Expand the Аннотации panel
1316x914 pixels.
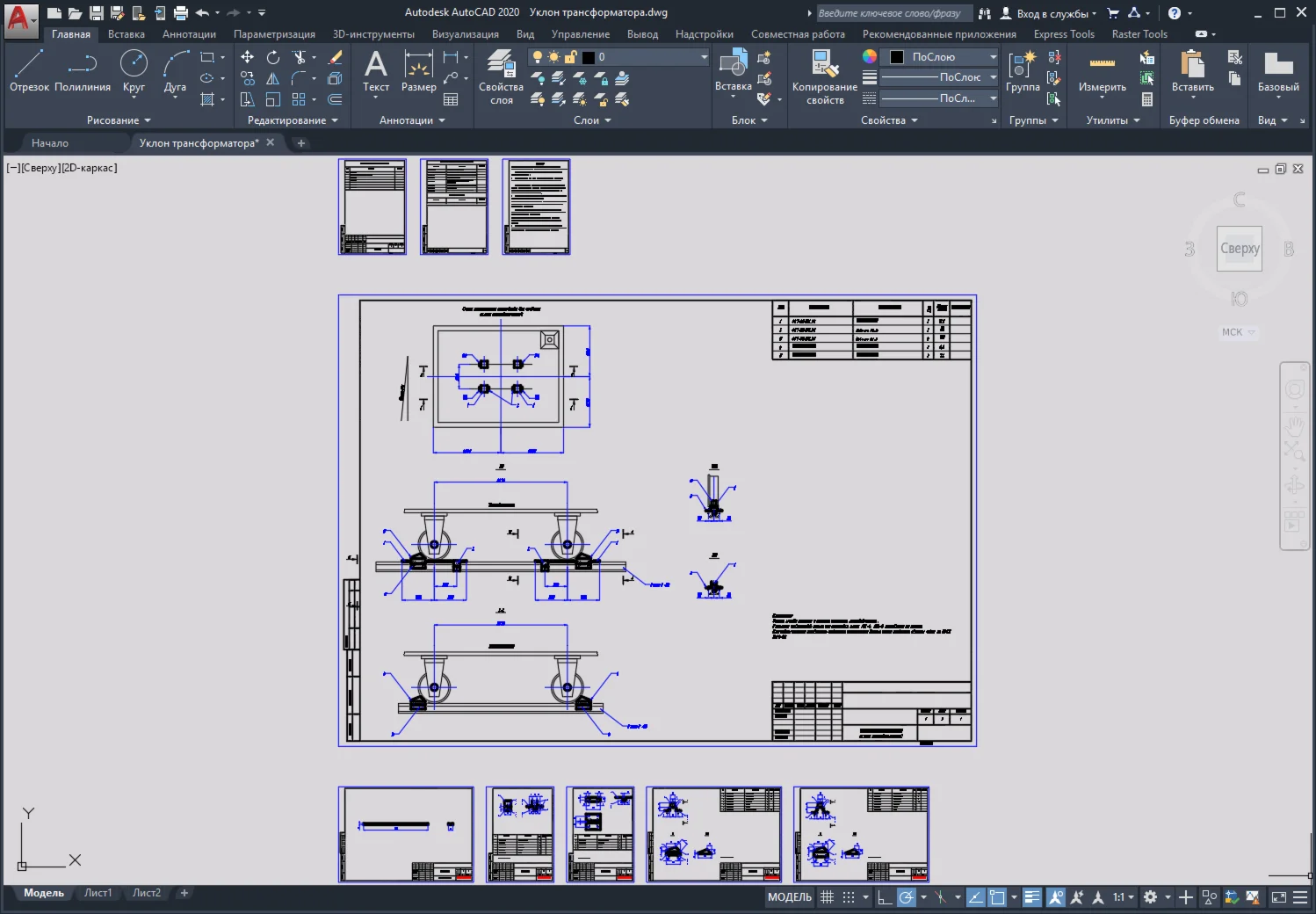(x=412, y=120)
